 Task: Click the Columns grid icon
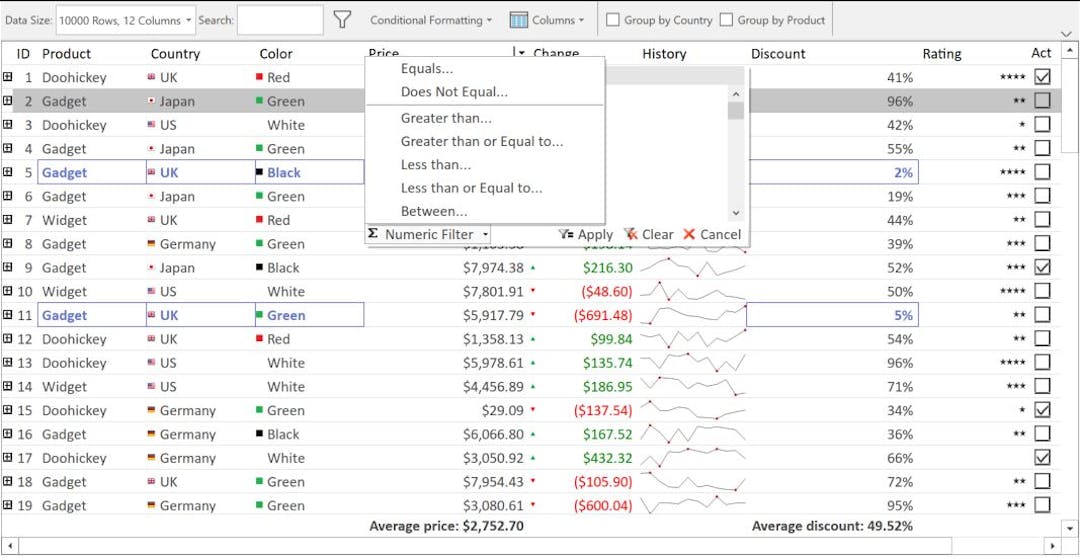pyautogui.click(x=518, y=20)
